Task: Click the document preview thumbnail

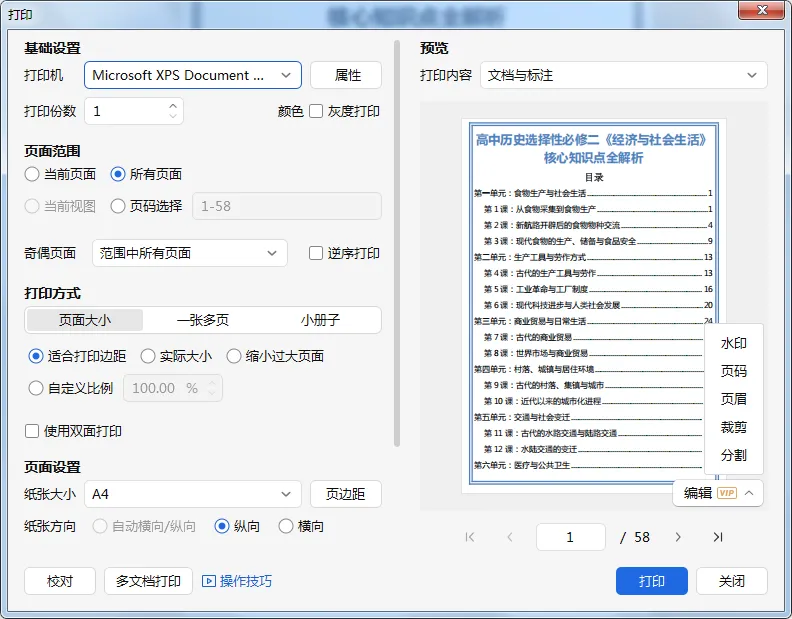Action: click(x=593, y=306)
